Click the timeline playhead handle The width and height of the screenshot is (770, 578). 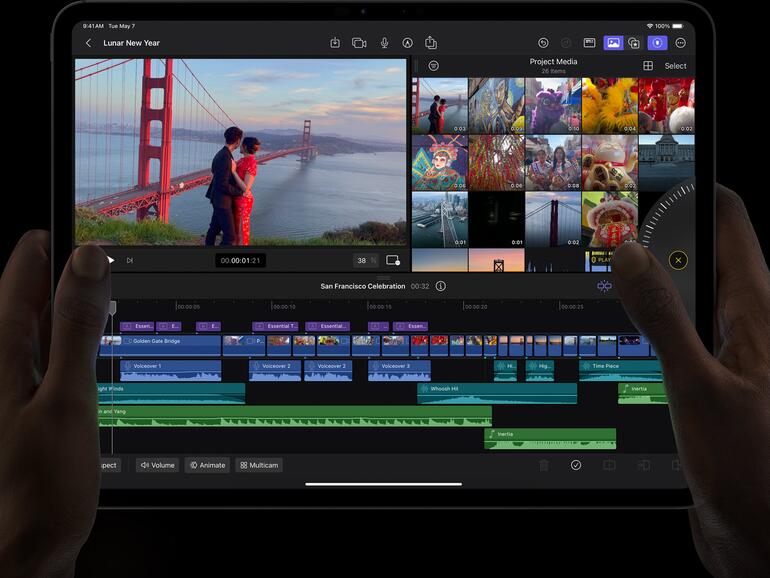[112, 305]
